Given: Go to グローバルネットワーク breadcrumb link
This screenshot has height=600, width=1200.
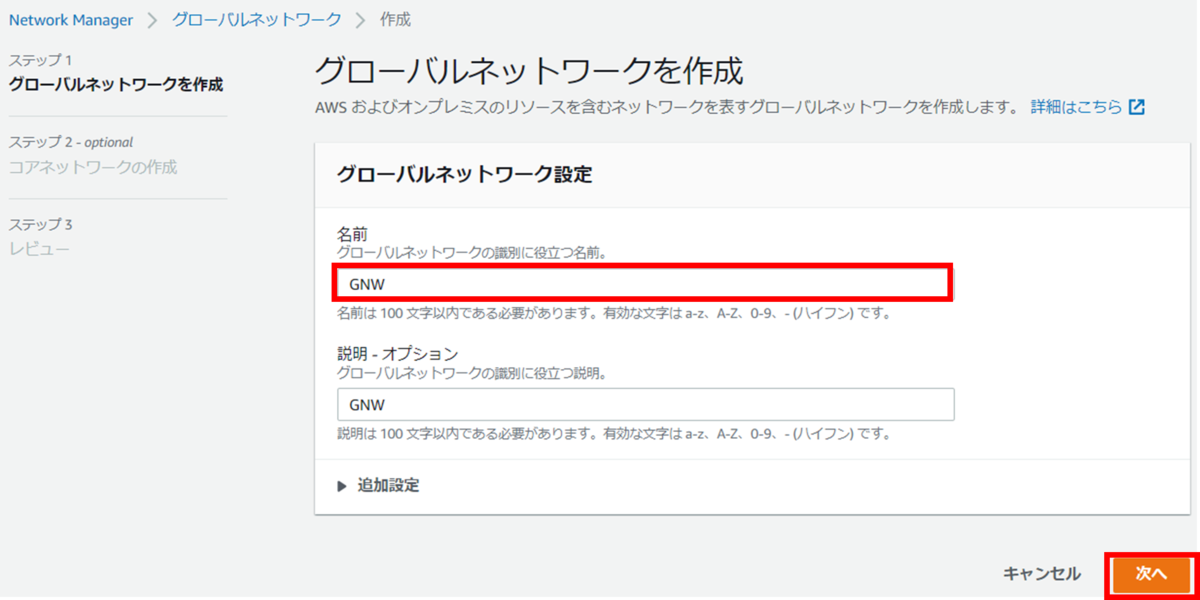Looking at the screenshot, I should 257,20.
